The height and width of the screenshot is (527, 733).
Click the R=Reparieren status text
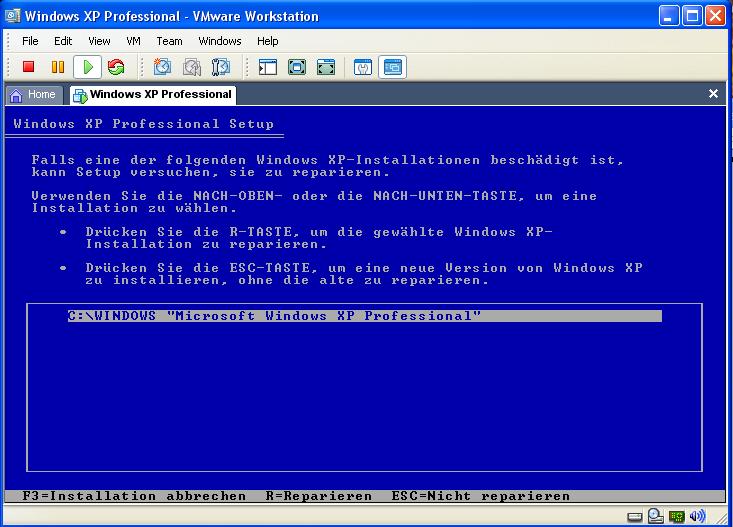(x=319, y=496)
